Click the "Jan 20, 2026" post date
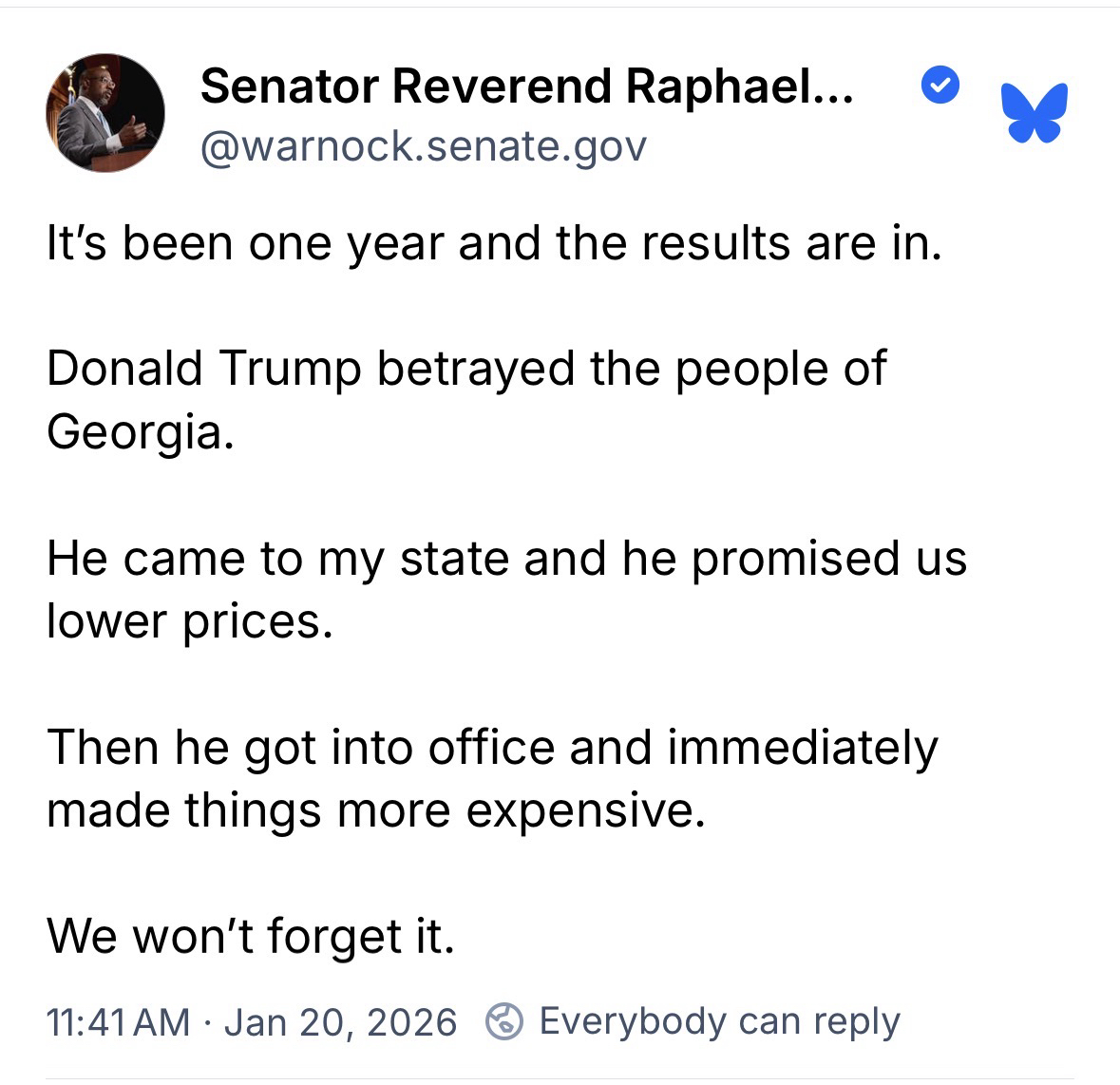Viewport: 1120px width, 1085px height. [x=340, y=1022]
